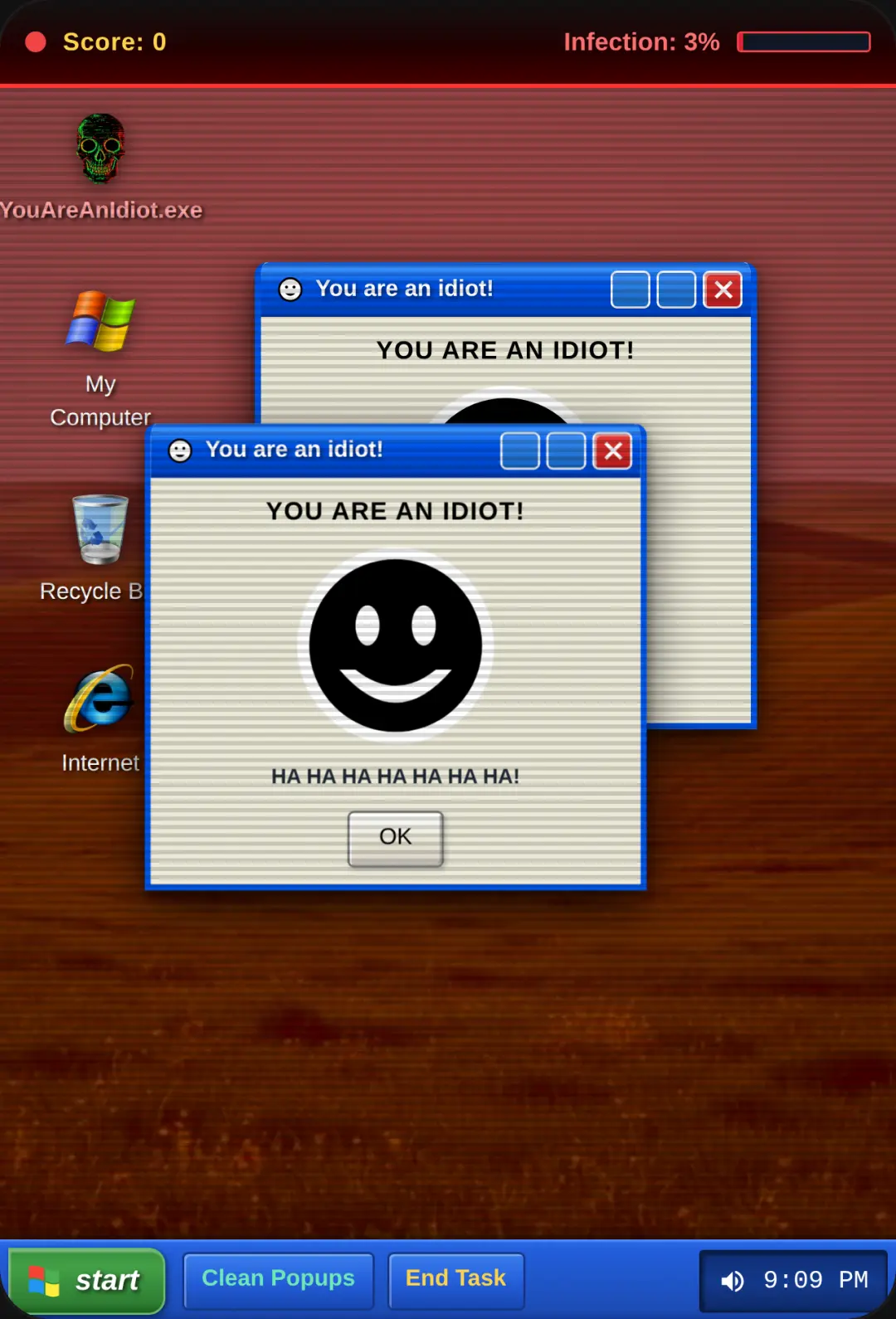The image size is (896, 1319).
Task: Click the "Score: 0" text
Action: [x=114, y=42]
